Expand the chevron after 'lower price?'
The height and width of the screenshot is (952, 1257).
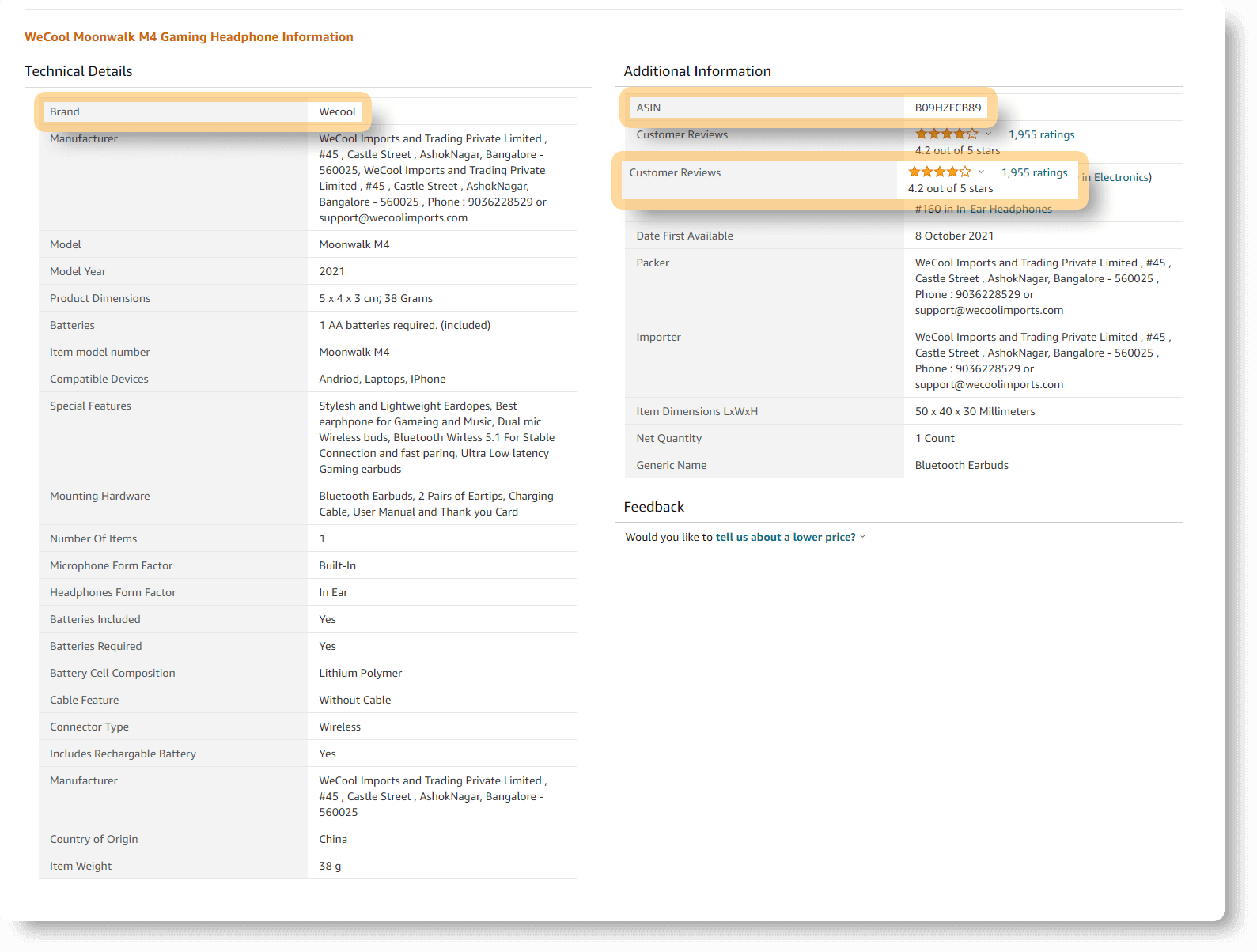863,536
